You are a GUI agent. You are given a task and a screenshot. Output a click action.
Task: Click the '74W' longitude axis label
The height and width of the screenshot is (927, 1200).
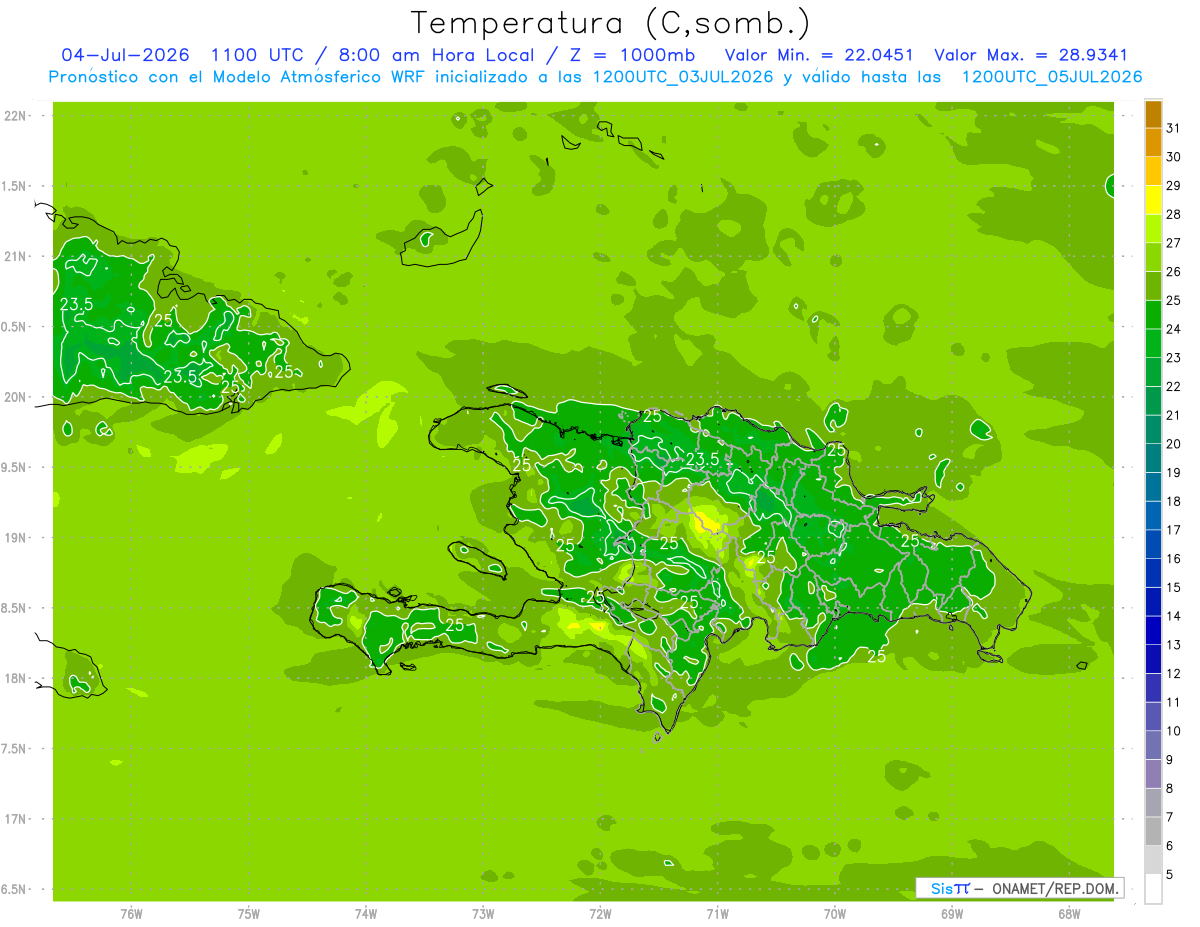[366, 913]
